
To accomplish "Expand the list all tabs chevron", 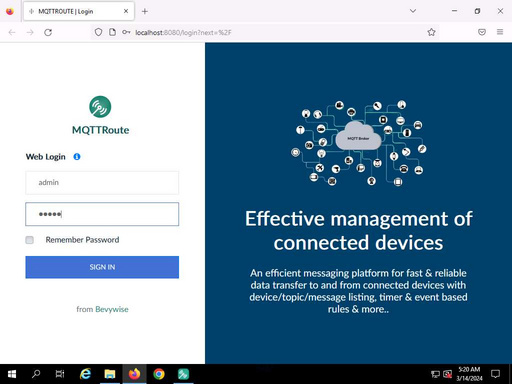I will coord(413,11).
